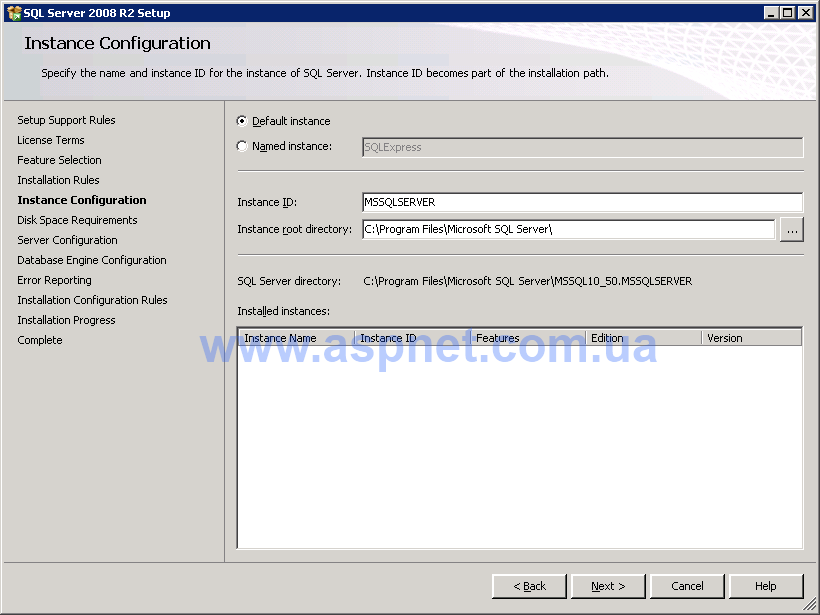Proceed with the Next button
This screenshot has width=820, height=615.
[x=608, y=586]
